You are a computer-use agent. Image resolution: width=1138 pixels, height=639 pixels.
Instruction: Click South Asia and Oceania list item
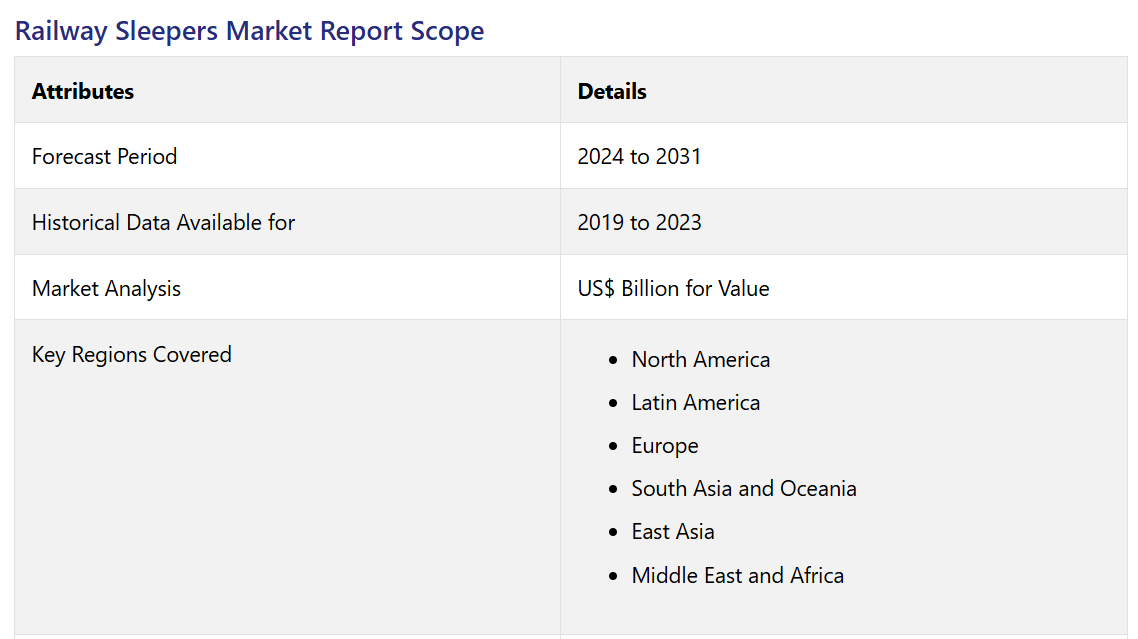tap(743, 488)
